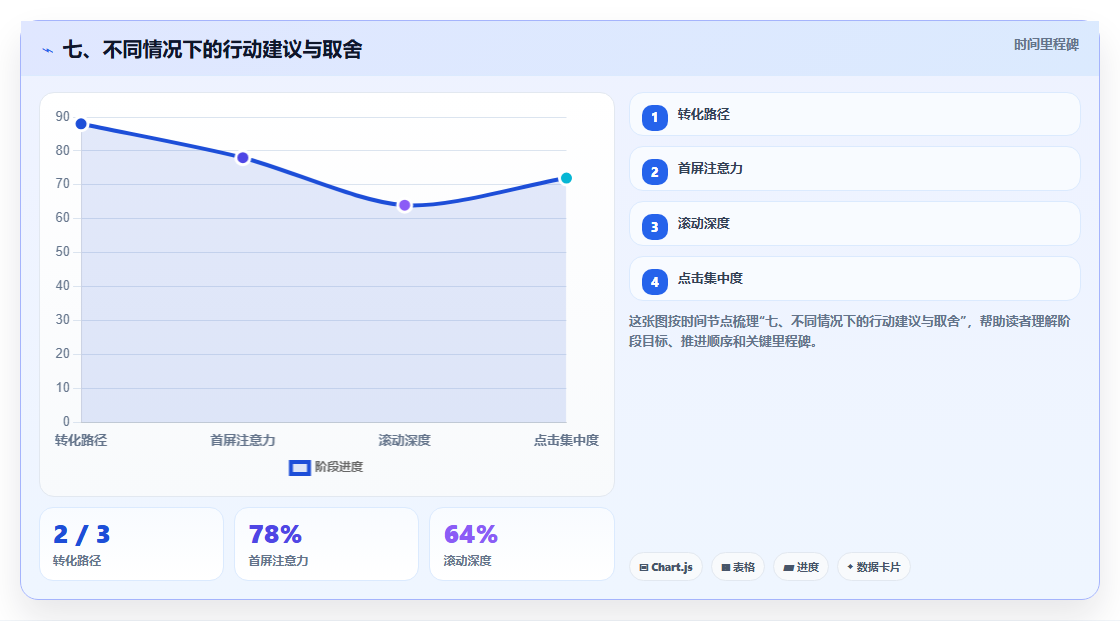This screenshot has height=621, width=1120.
Task: Click the Chart.js tag label
Action: click(x=671, y=567)
